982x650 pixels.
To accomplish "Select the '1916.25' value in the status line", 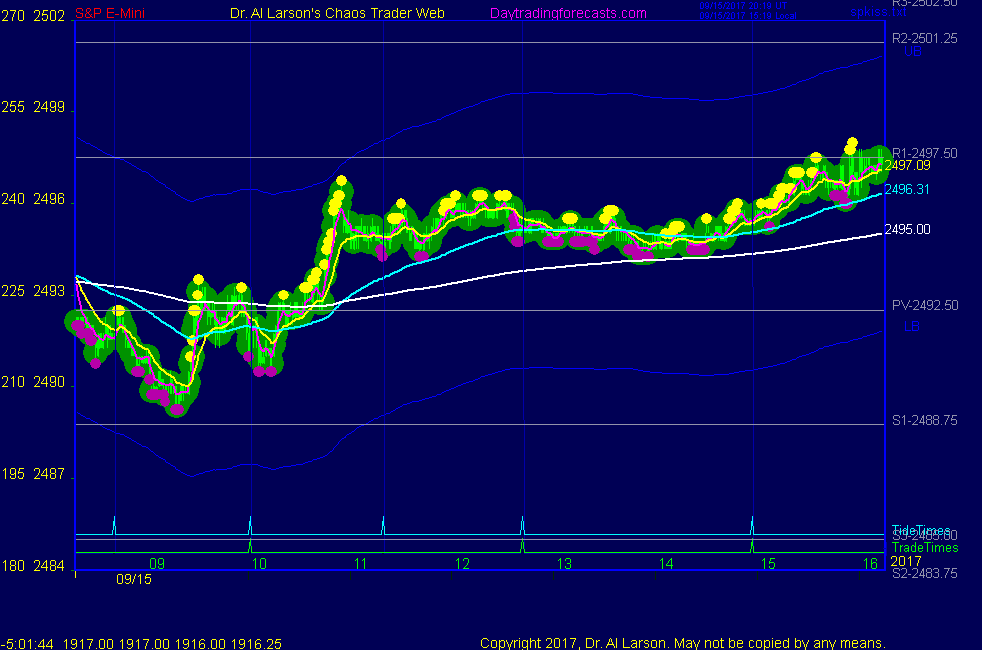I will (x=256, y=644).
